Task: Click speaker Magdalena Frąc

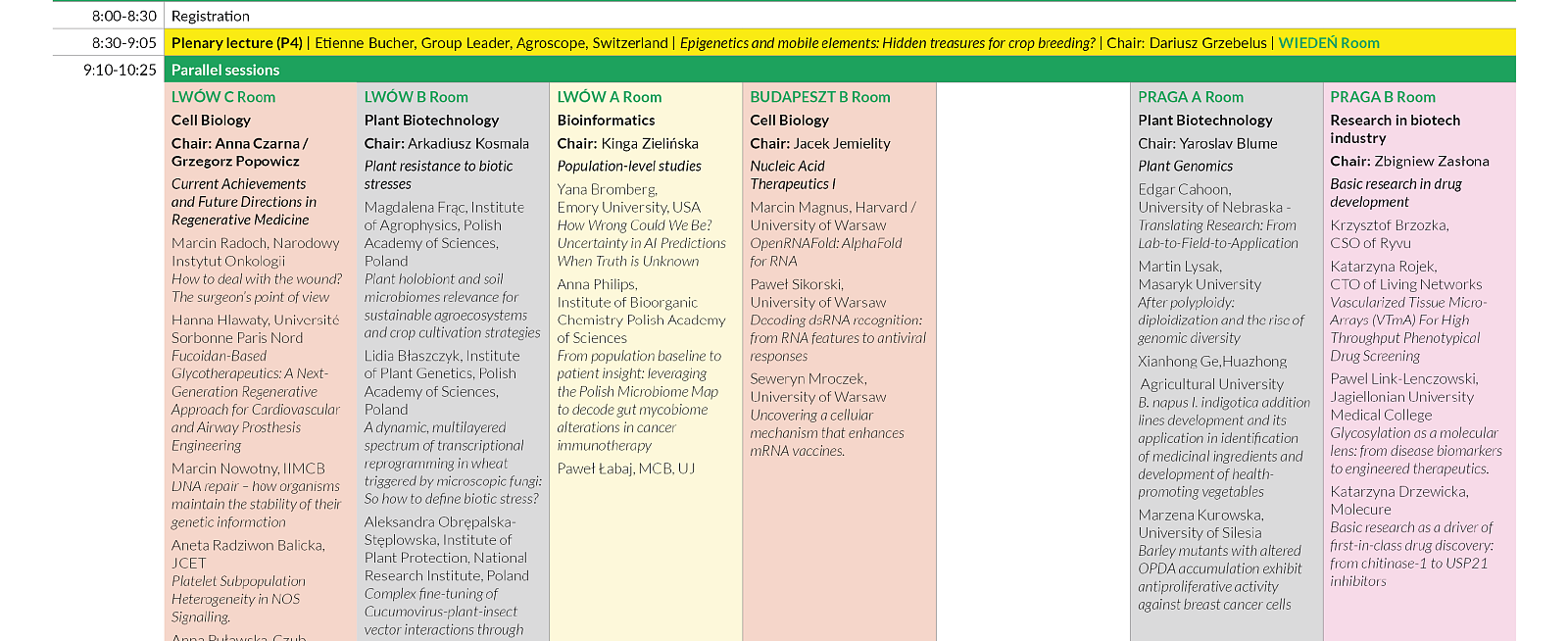Action: (x=444, y=234)
